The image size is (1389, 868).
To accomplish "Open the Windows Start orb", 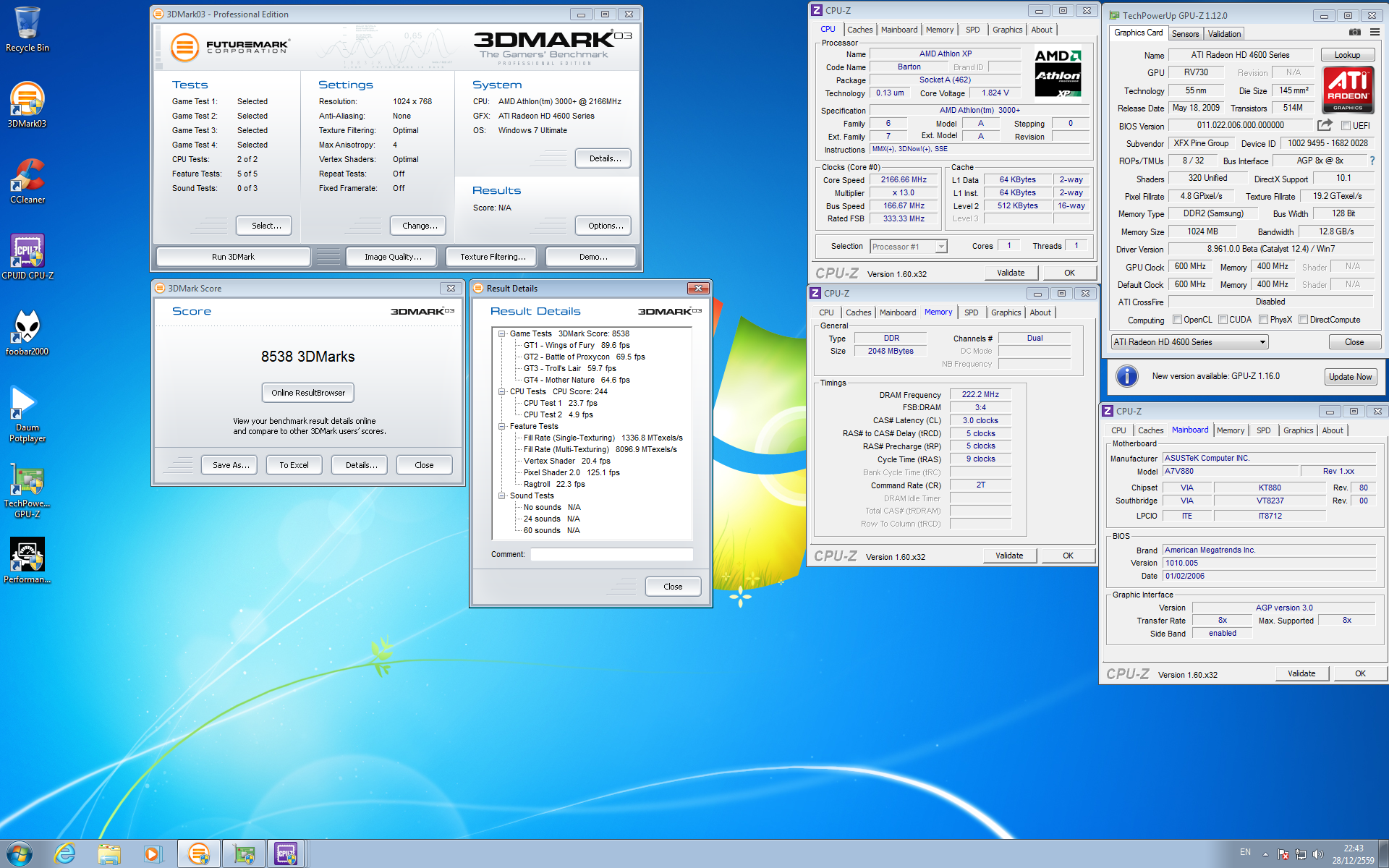I will tap(20, 854).
